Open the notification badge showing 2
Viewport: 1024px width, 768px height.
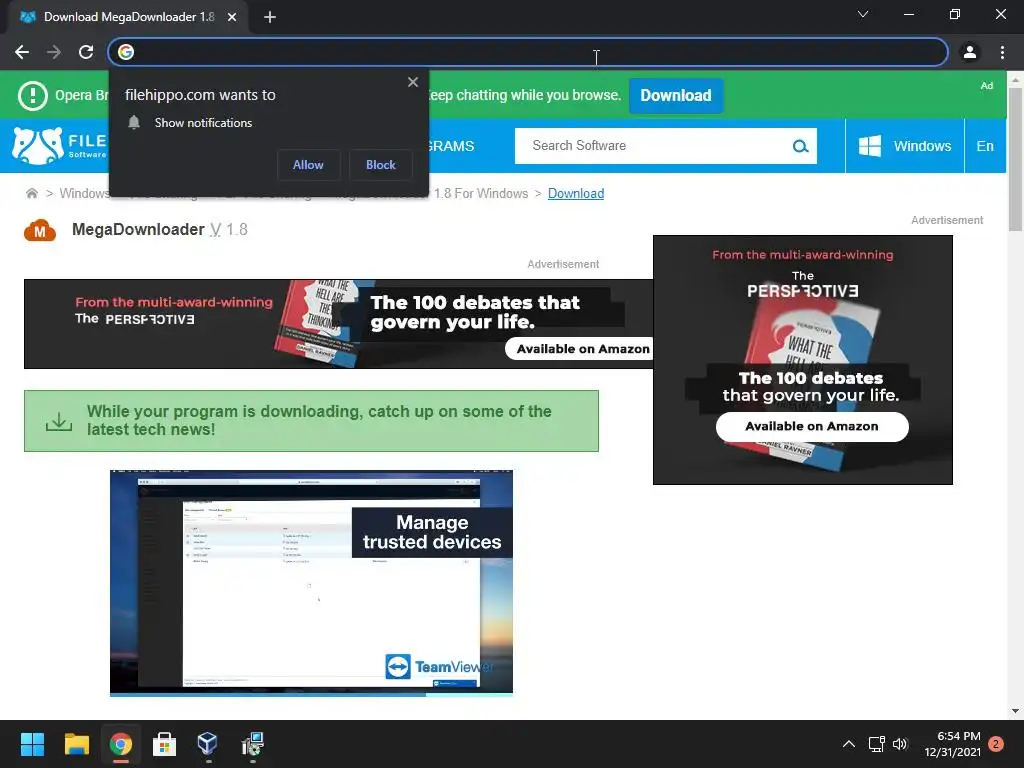tap(996, 744)
